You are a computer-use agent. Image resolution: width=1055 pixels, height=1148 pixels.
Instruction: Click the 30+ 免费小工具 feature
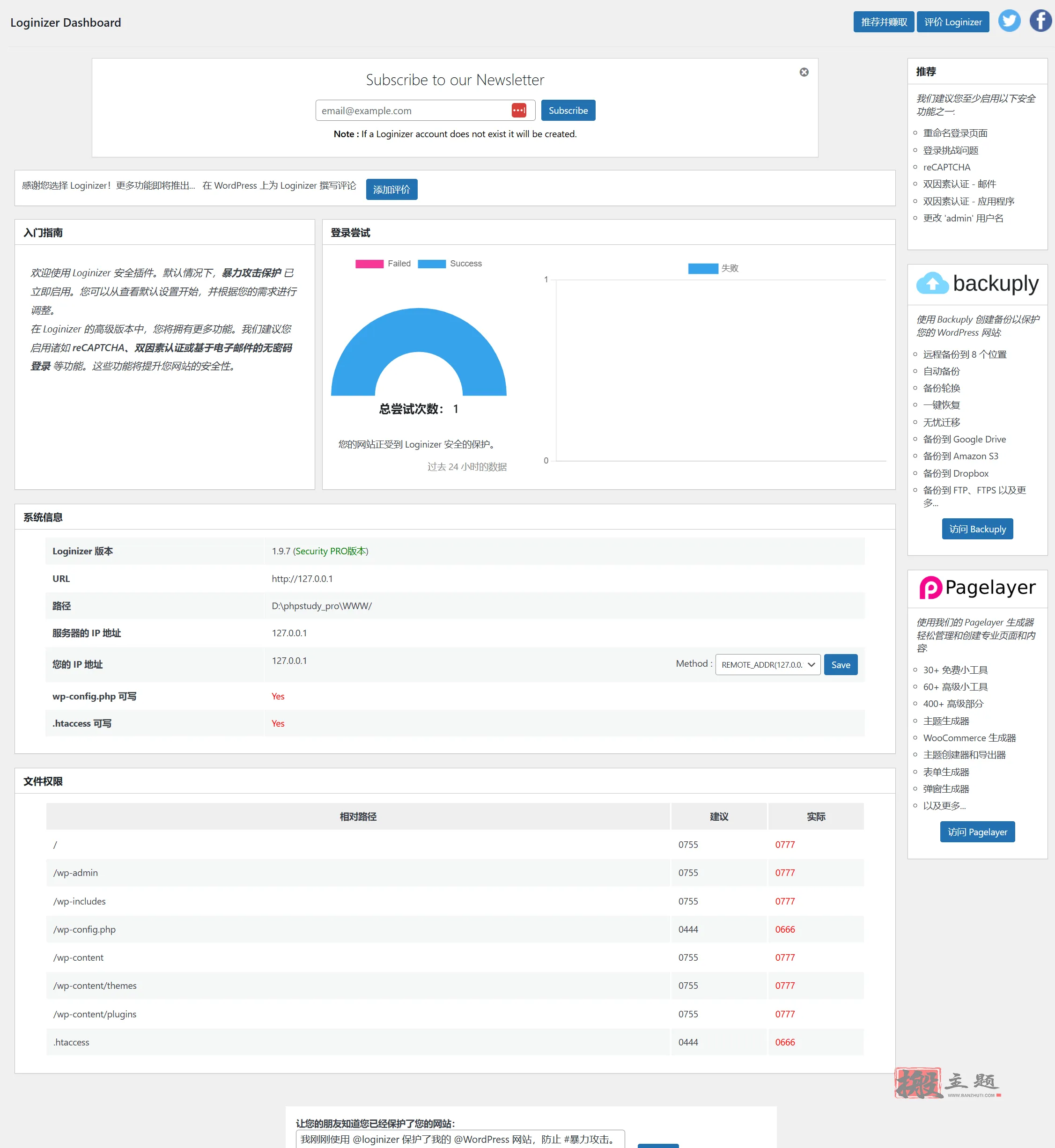[x=955, y=670]
